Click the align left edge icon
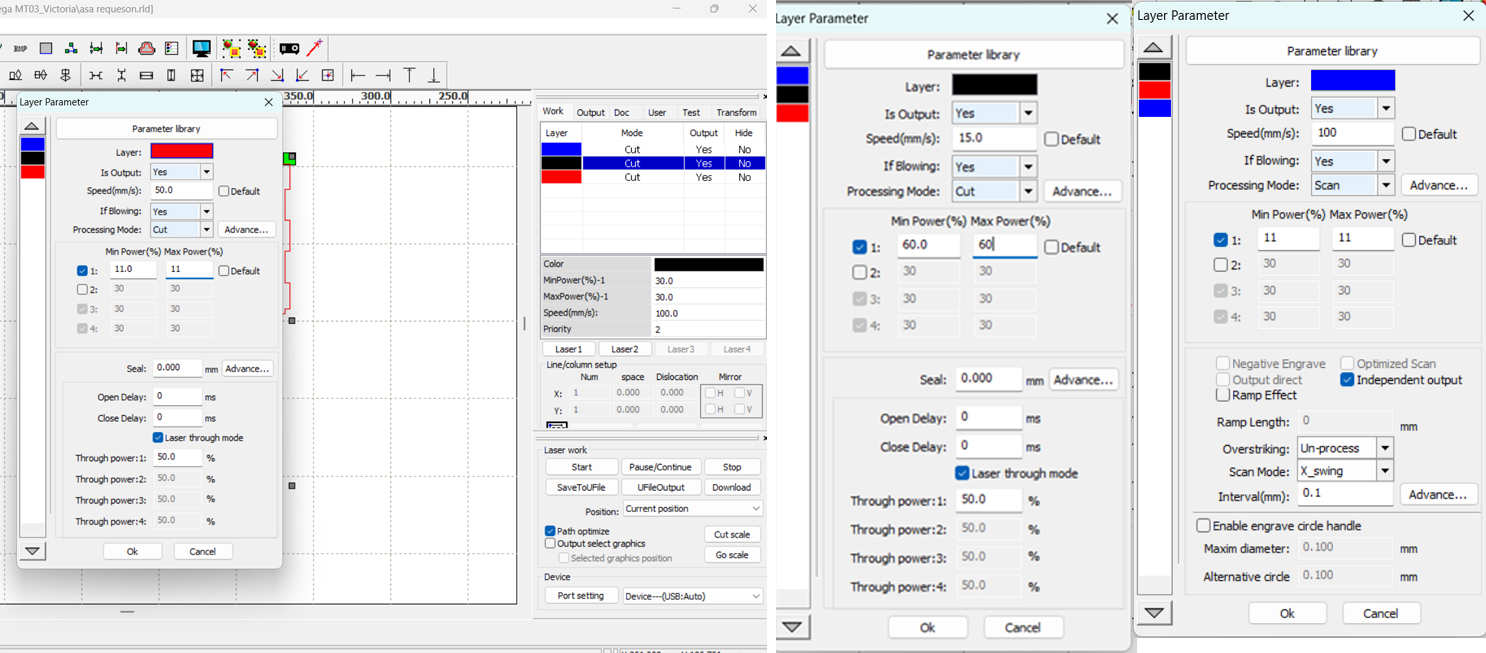This screenshot has height=653, width=1486. point(357,75)
